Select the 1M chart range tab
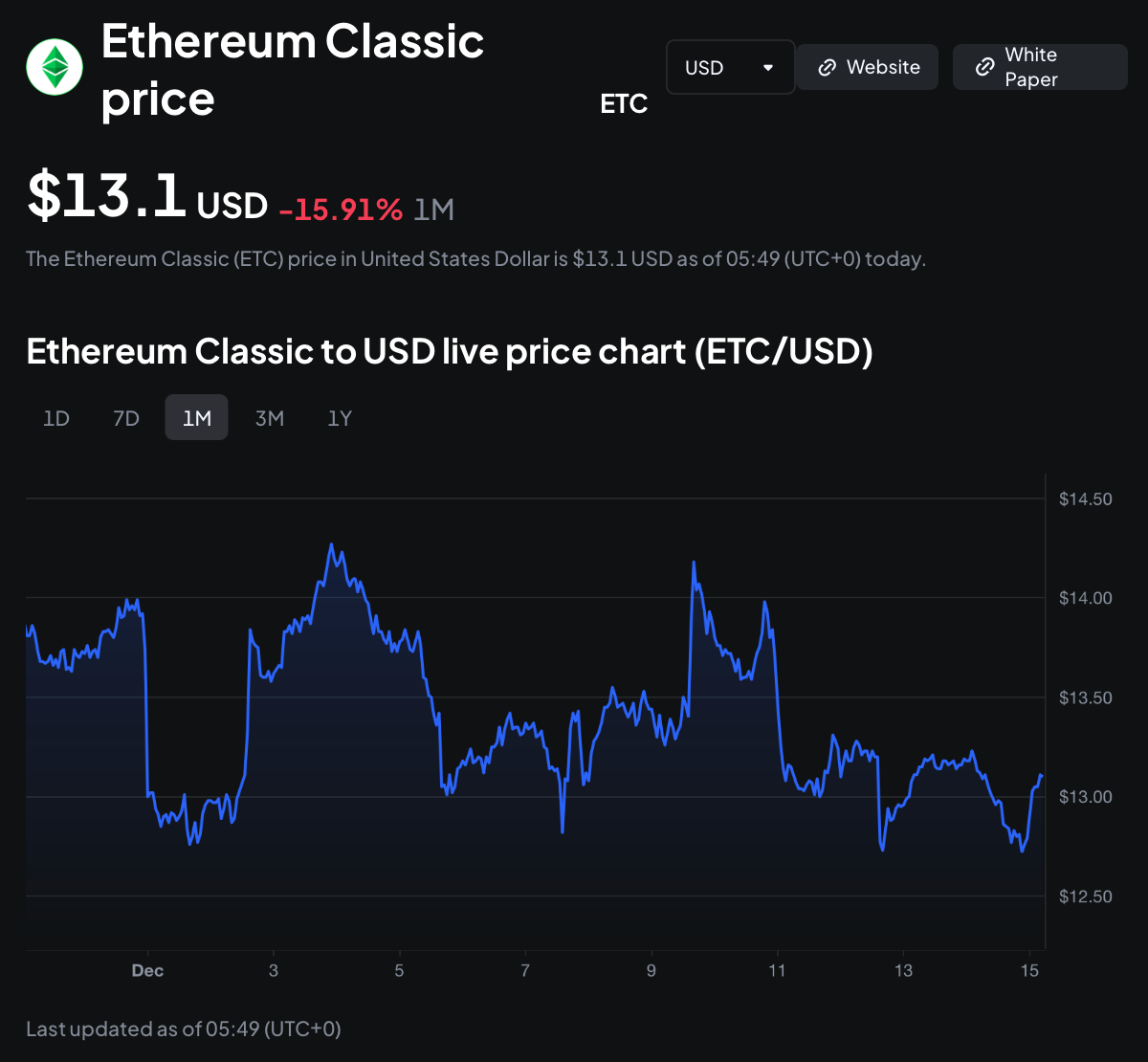Image resolution: width=1148 pixels, height=1062 pixels. click(x=197, y=418)
